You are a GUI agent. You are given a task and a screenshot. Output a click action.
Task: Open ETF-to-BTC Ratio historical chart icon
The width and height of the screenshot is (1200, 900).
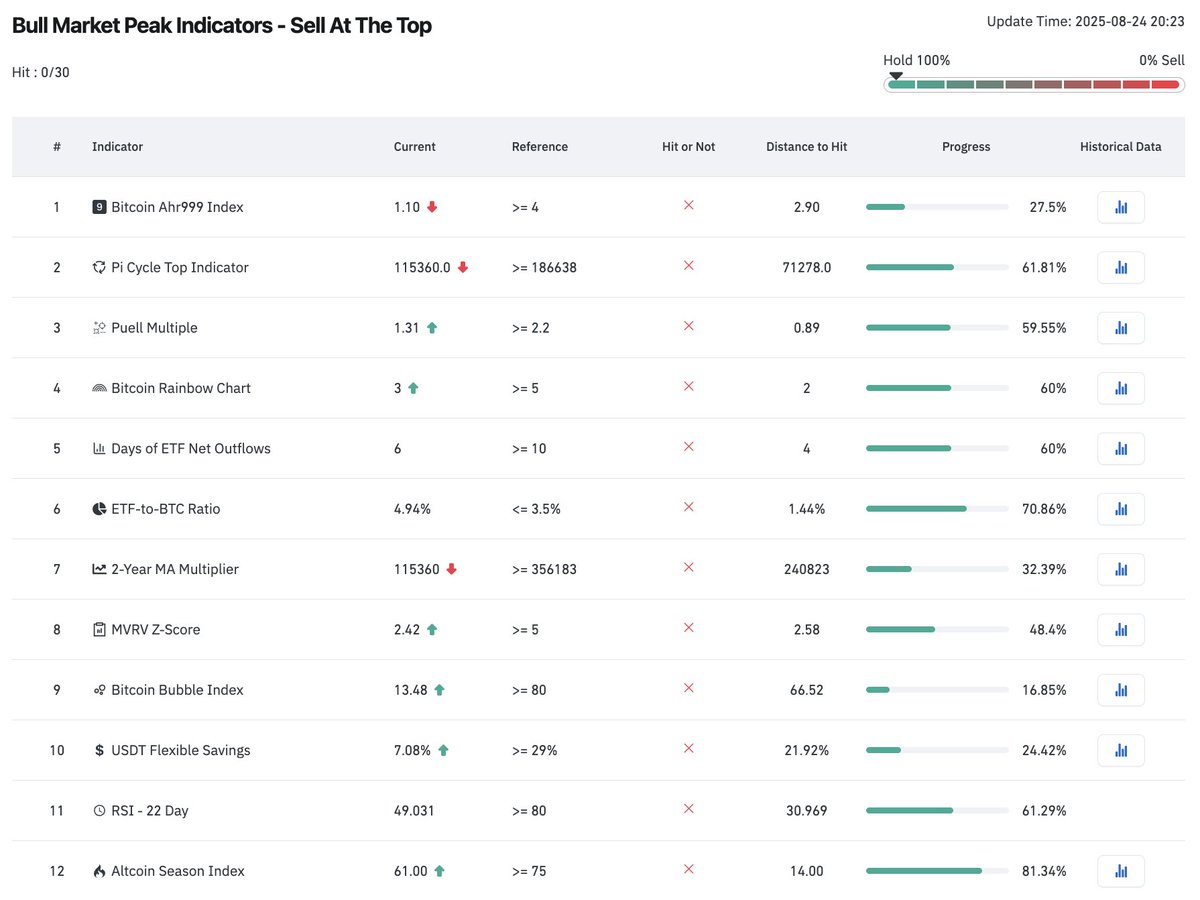click(x=1121, y=509)
